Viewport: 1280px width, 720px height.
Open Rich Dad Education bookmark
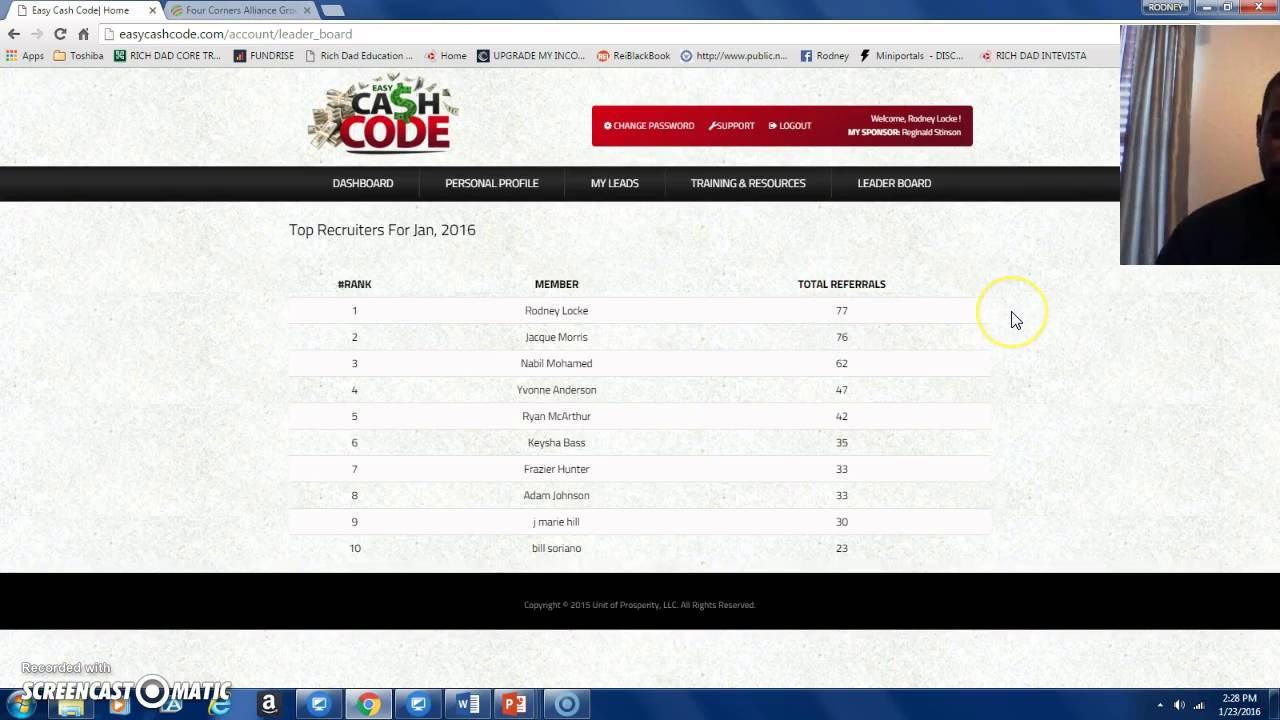pos(359,56)
